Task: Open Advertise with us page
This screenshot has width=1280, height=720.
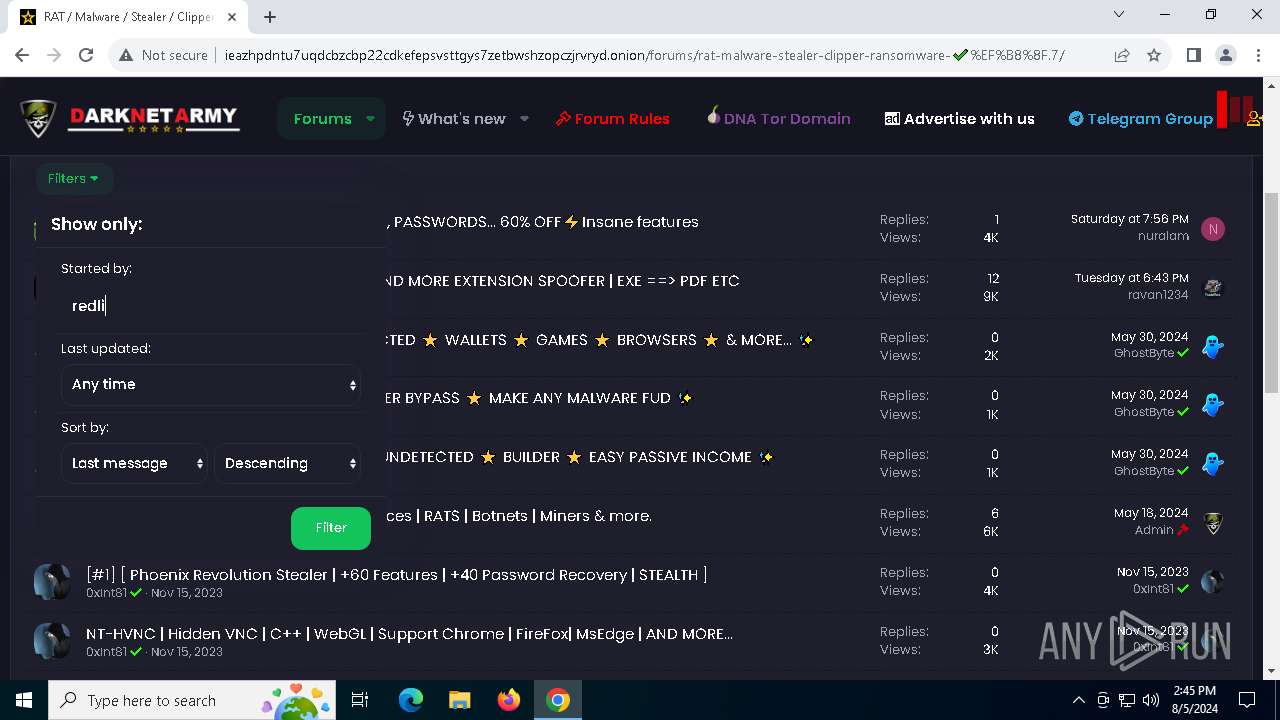Action: point(960,118)
